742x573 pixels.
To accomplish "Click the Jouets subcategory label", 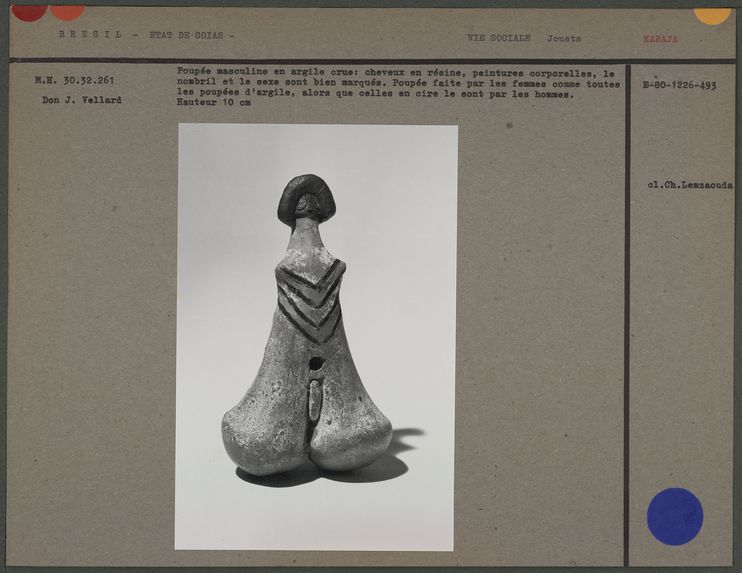I will click(x=563, y=38).
